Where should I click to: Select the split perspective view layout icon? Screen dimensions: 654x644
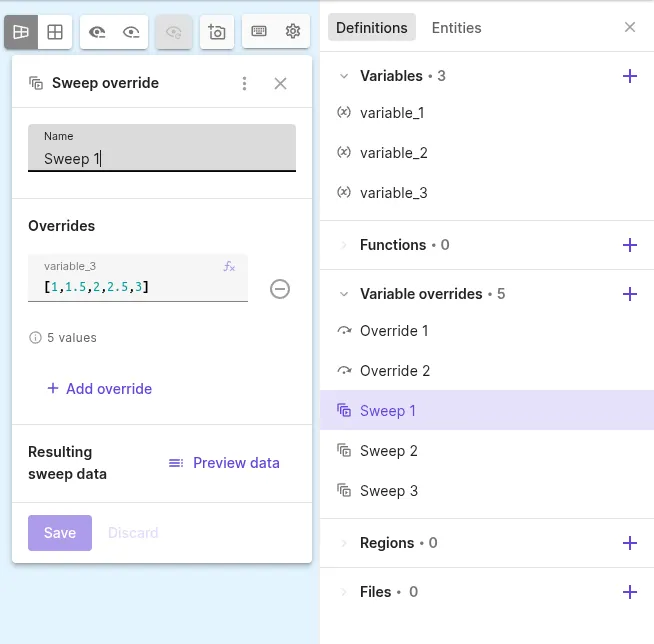[21, 32]
